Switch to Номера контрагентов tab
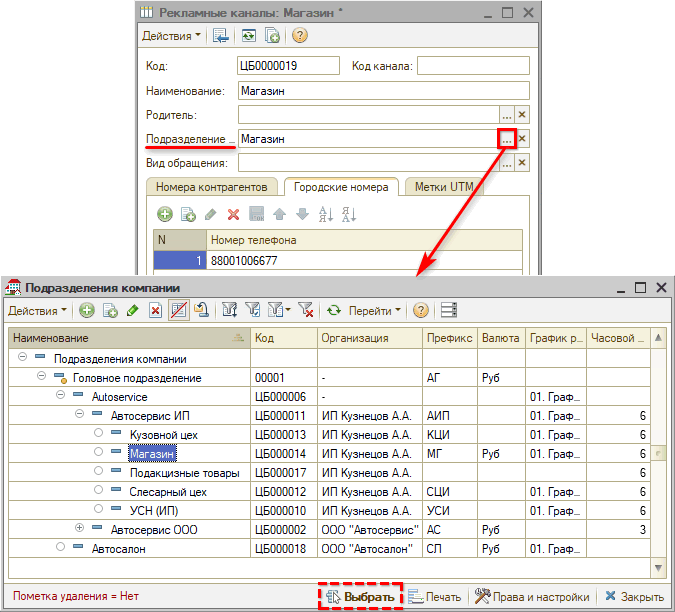 (x=212, y=187)
